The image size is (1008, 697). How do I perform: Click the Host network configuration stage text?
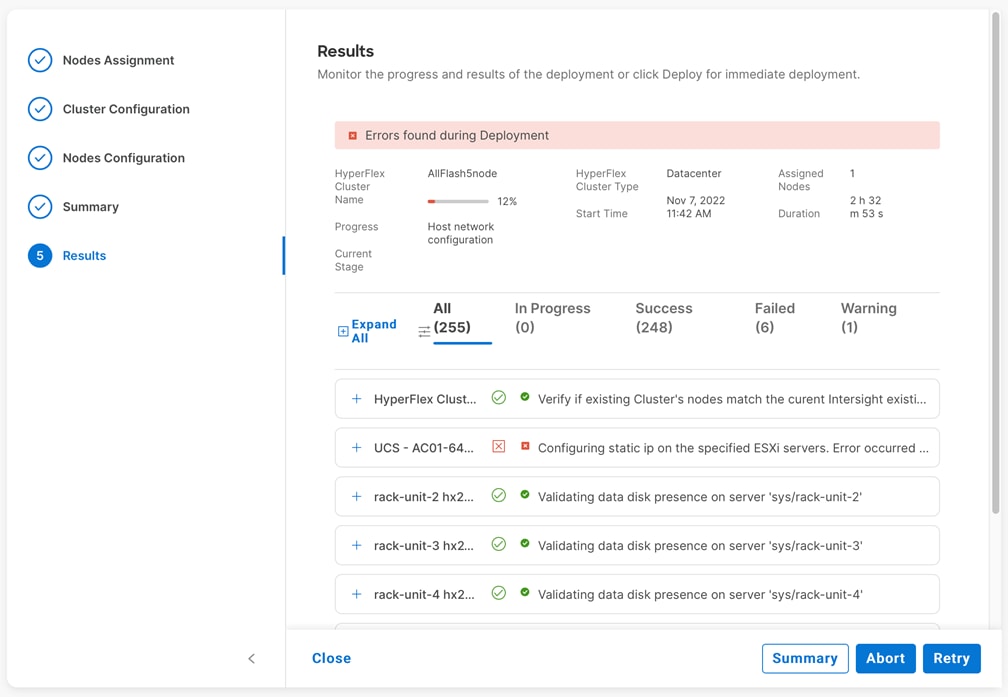coord(461,233)
